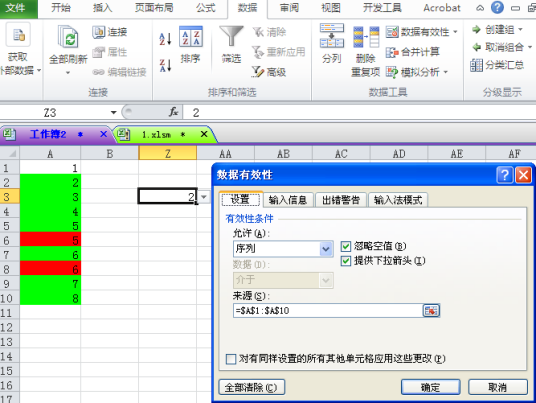
Task: Click the 删除重复项 remove duplicates icon
Action: [366, 37]
